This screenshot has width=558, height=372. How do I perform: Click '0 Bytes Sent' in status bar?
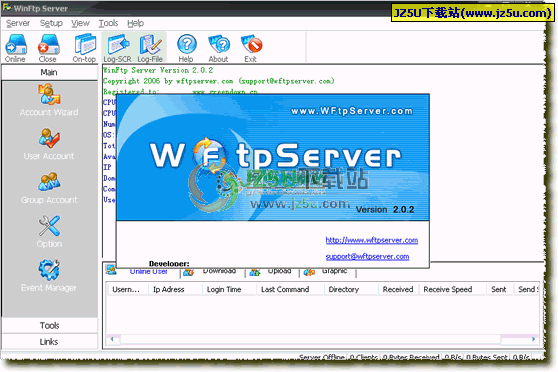pyautogui.click(x=487, y=356)
